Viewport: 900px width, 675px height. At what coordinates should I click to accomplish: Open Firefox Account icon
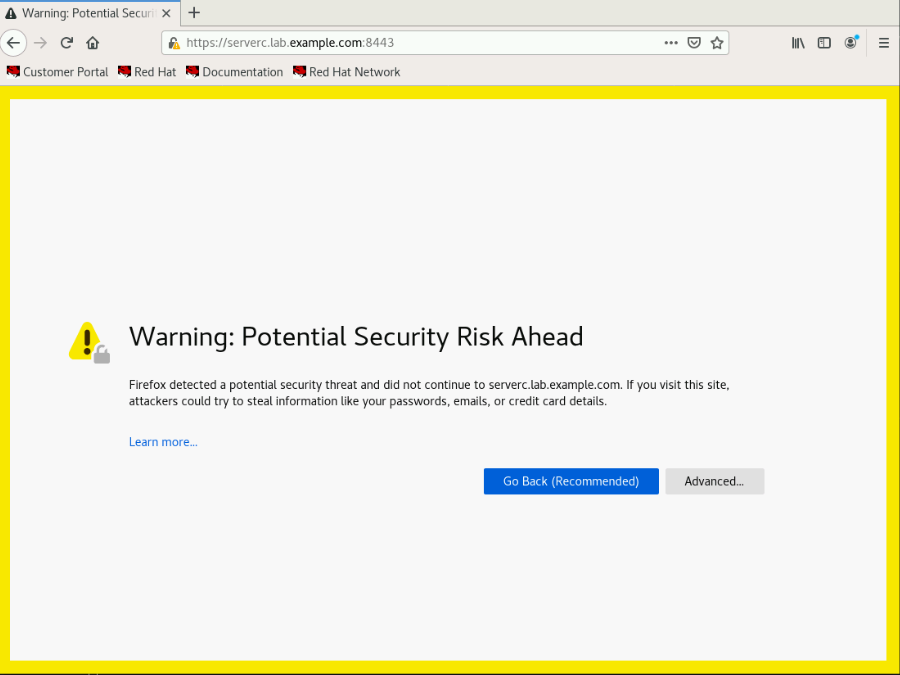pyautogui.click(x=851, y=43)
